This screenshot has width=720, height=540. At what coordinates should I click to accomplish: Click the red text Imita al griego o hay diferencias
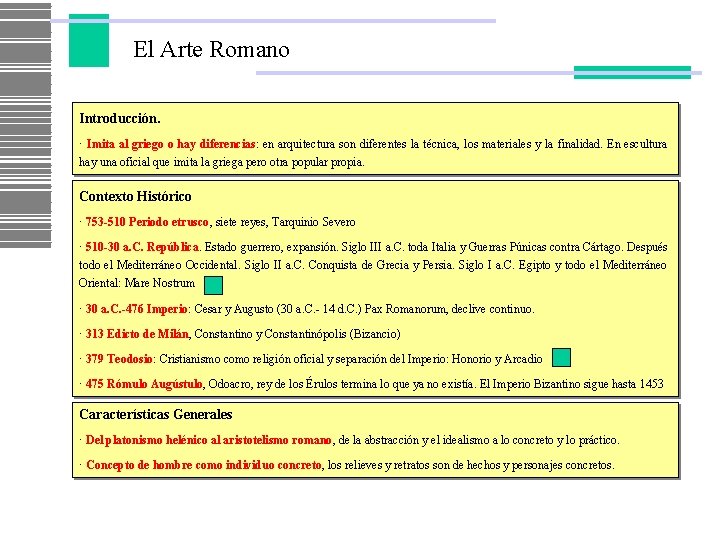tap(171, 144)
